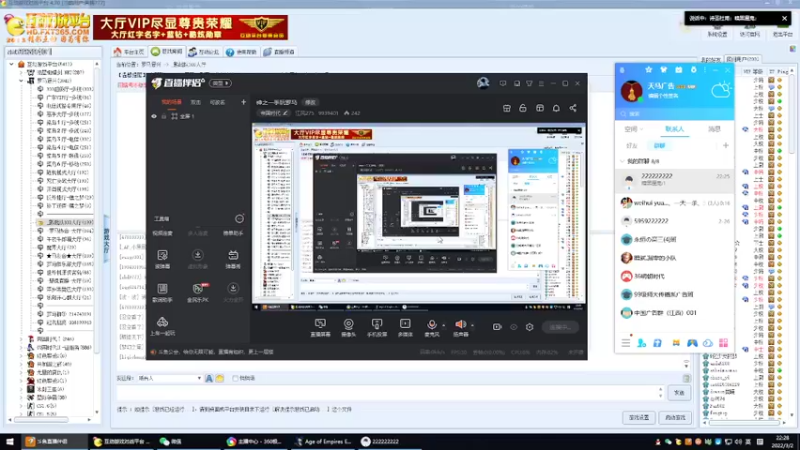Screen dimensions: 800x450
Task: Mute the speaker in 直播伴侣
Action: point(460,324)
